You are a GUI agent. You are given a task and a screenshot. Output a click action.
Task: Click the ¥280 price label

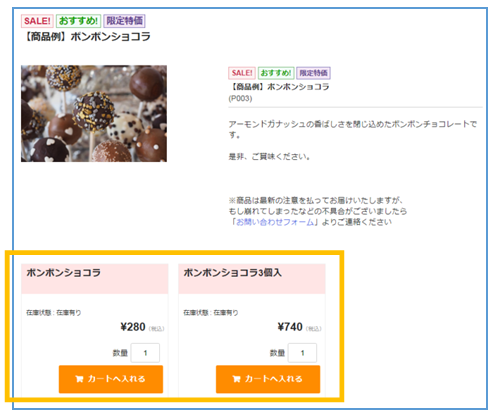point(133,327)
